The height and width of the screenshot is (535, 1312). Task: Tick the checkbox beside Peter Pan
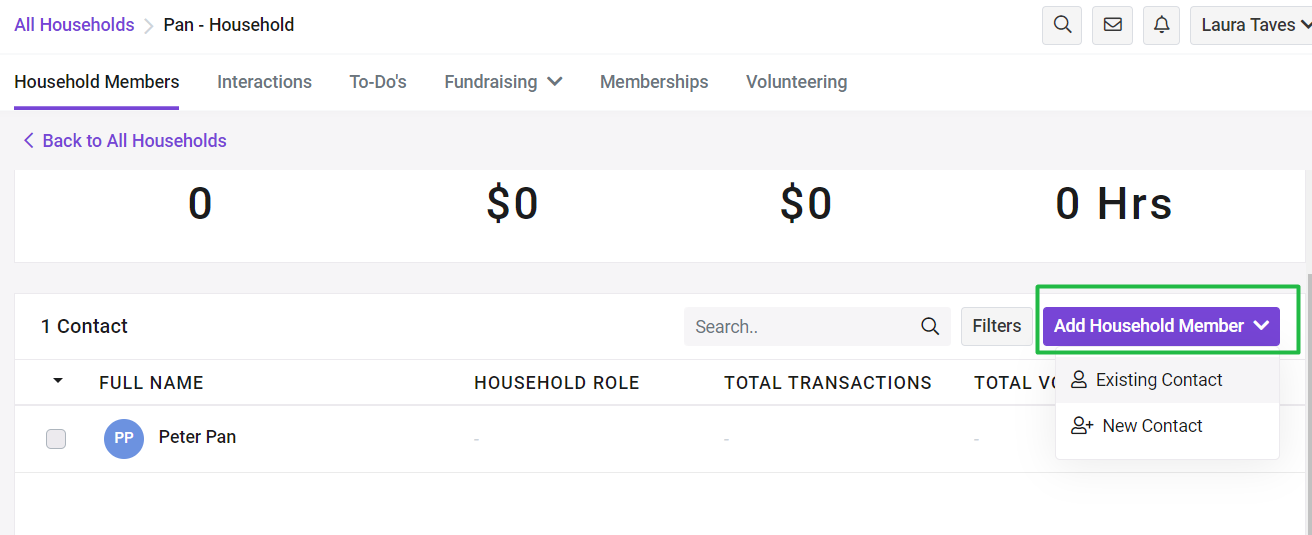(56, 438)
